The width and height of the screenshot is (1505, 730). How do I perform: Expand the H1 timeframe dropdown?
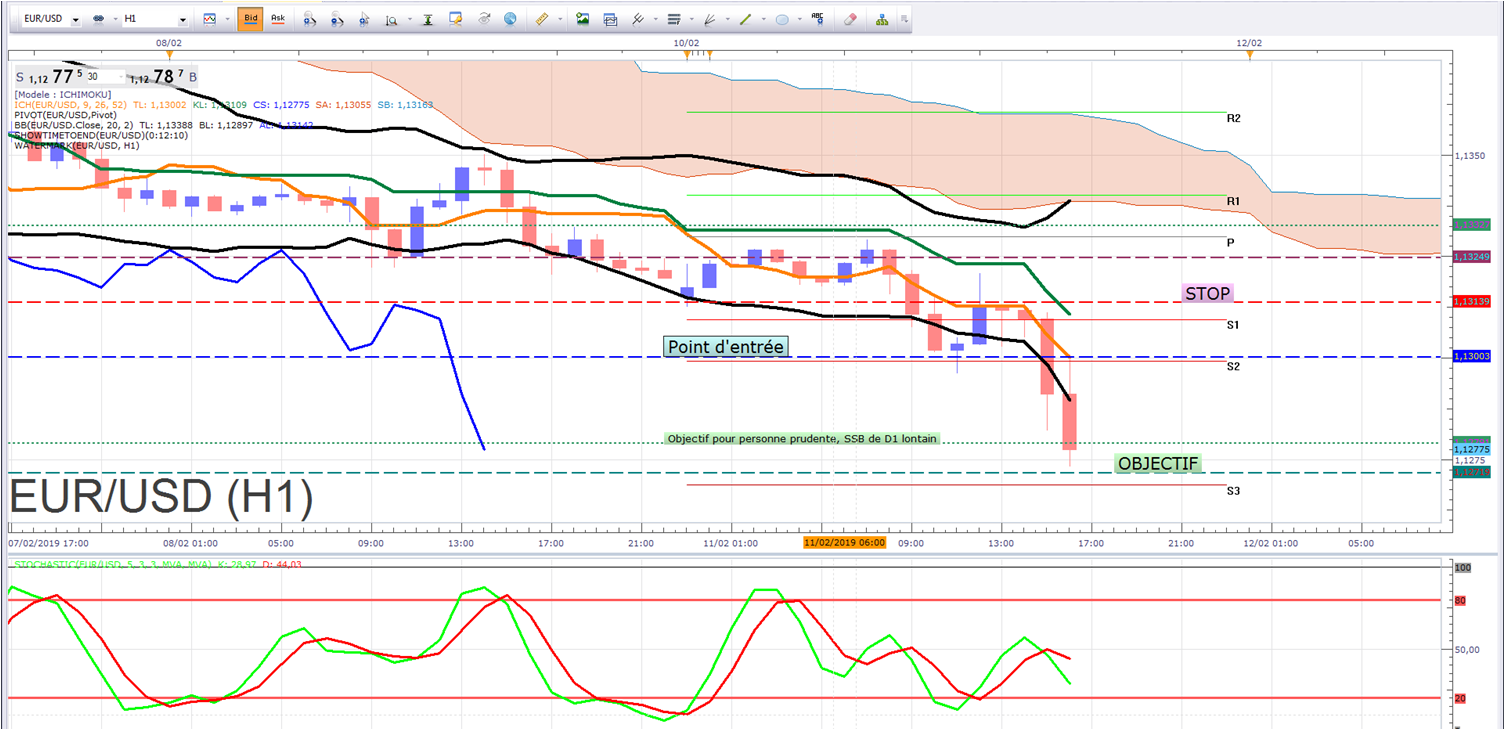[x=181, y=19]
